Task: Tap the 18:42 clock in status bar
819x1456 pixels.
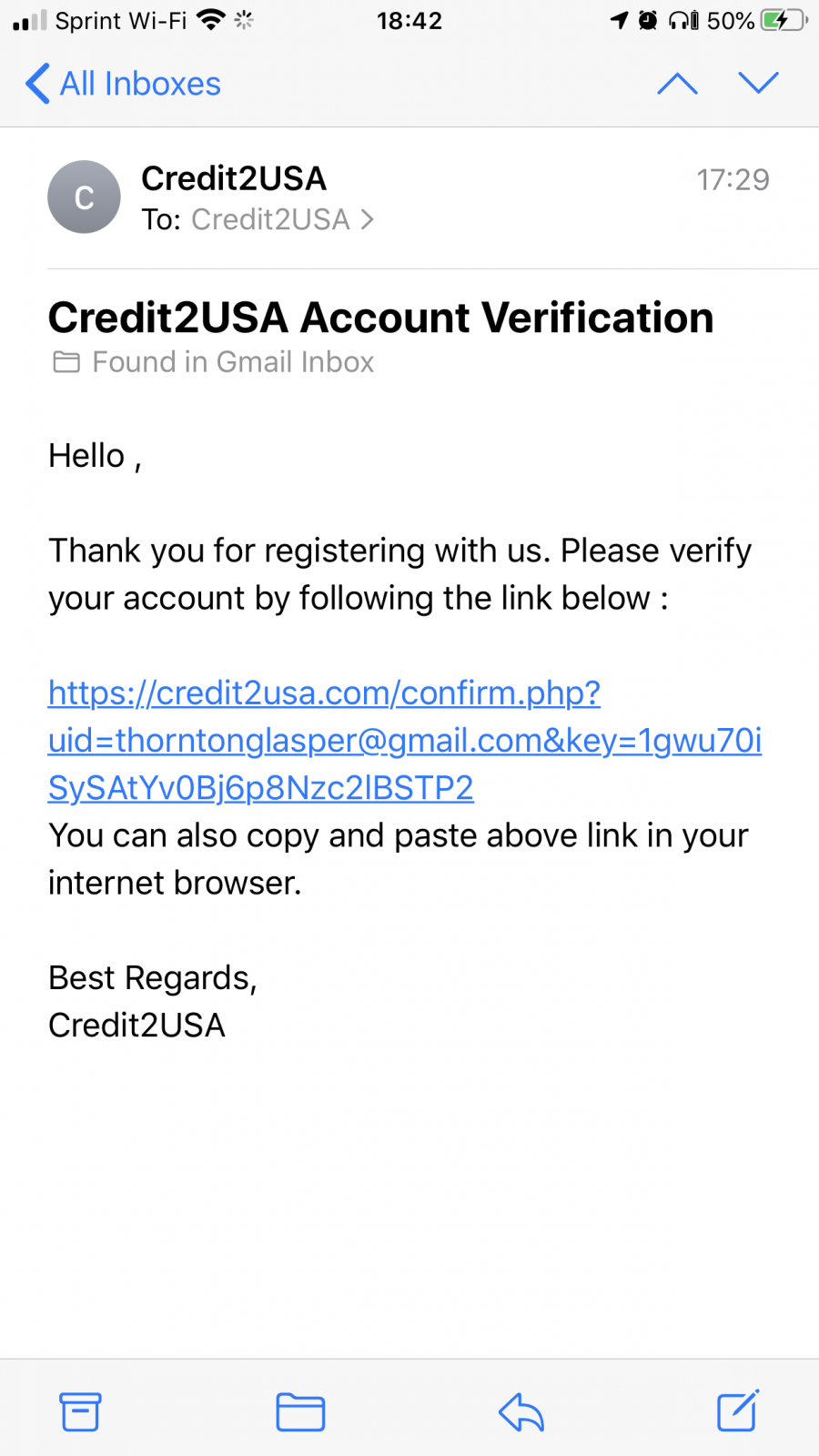Action: pyautogui.click(x=409, y=20)
